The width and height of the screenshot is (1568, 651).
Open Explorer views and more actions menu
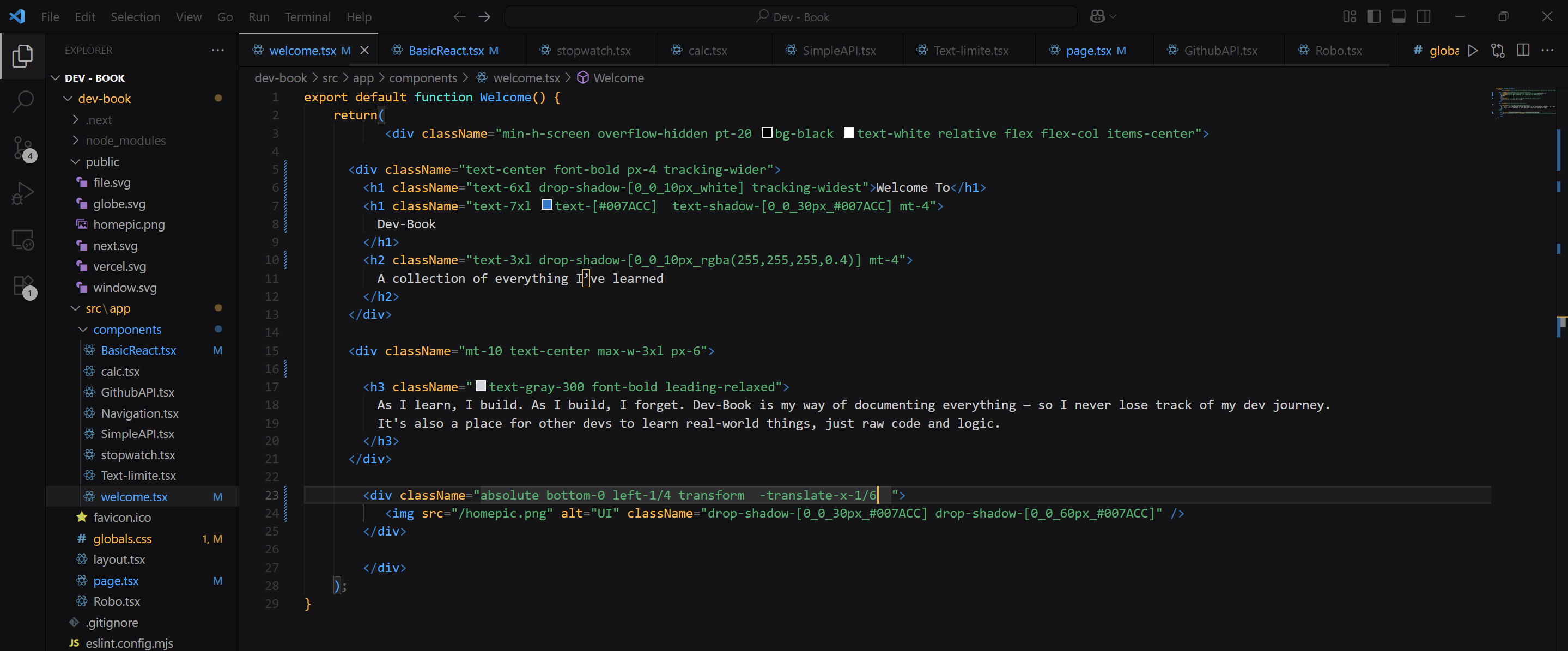218,50
